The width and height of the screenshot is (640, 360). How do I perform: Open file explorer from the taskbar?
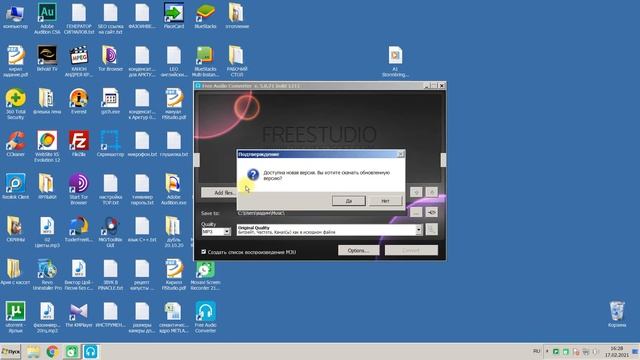(x=33, y=351)
